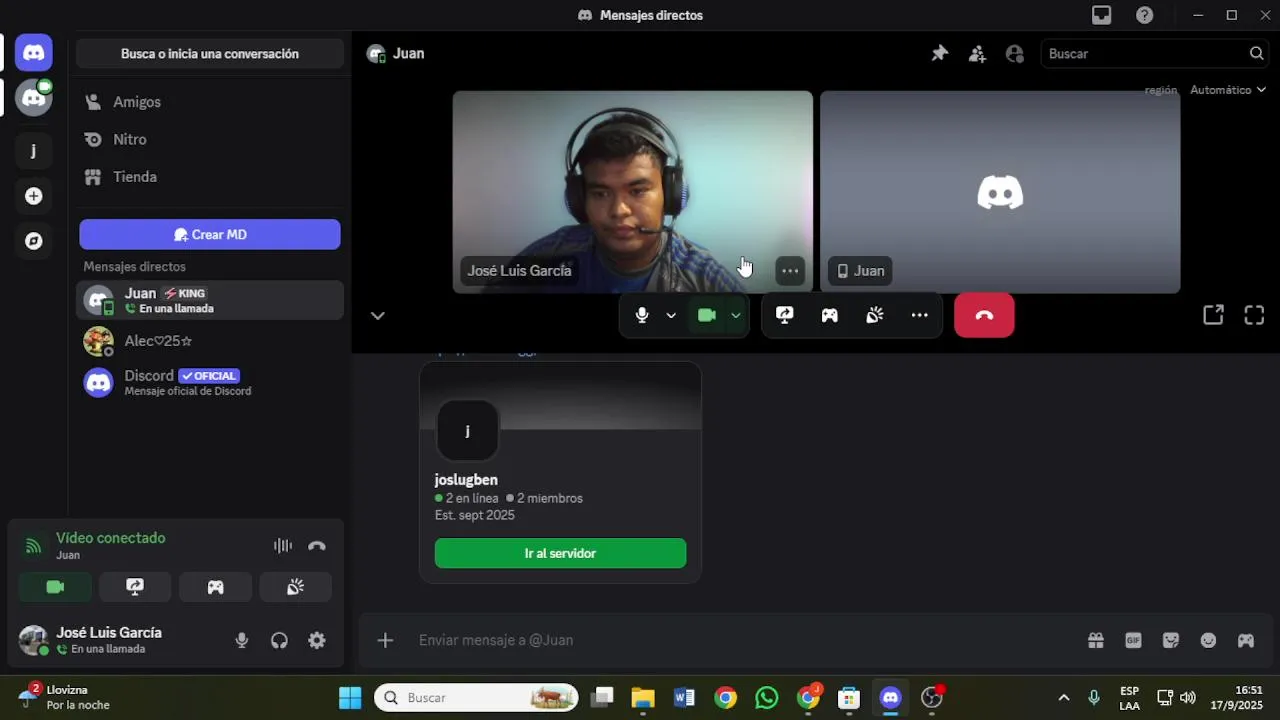Screen dimensions: 1280x720
Task: Expand camera device options arrow
Action: click(736, 315)
